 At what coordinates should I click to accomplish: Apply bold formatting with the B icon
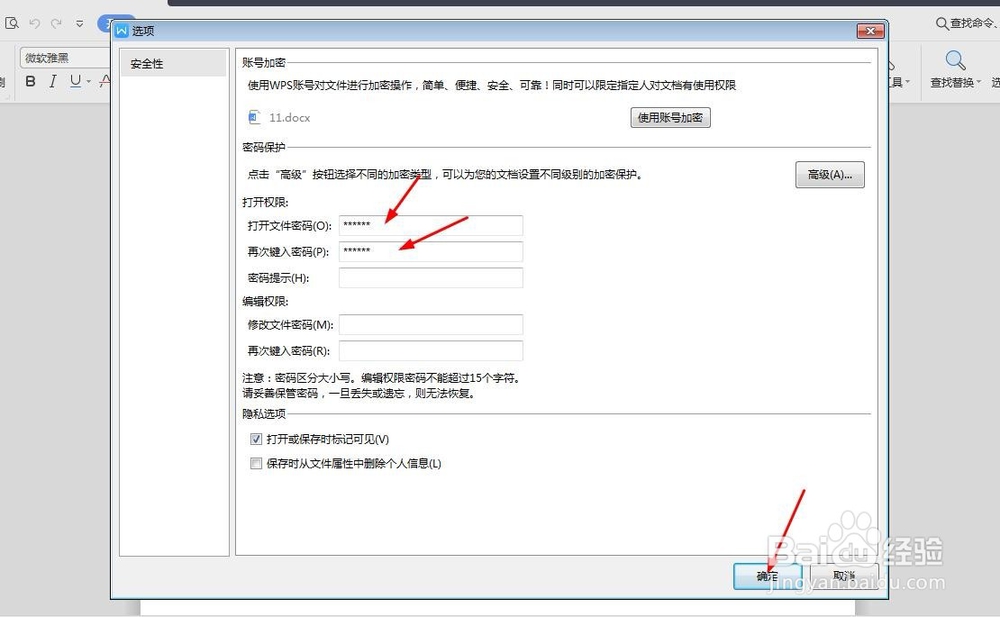(x=30, y=80)
